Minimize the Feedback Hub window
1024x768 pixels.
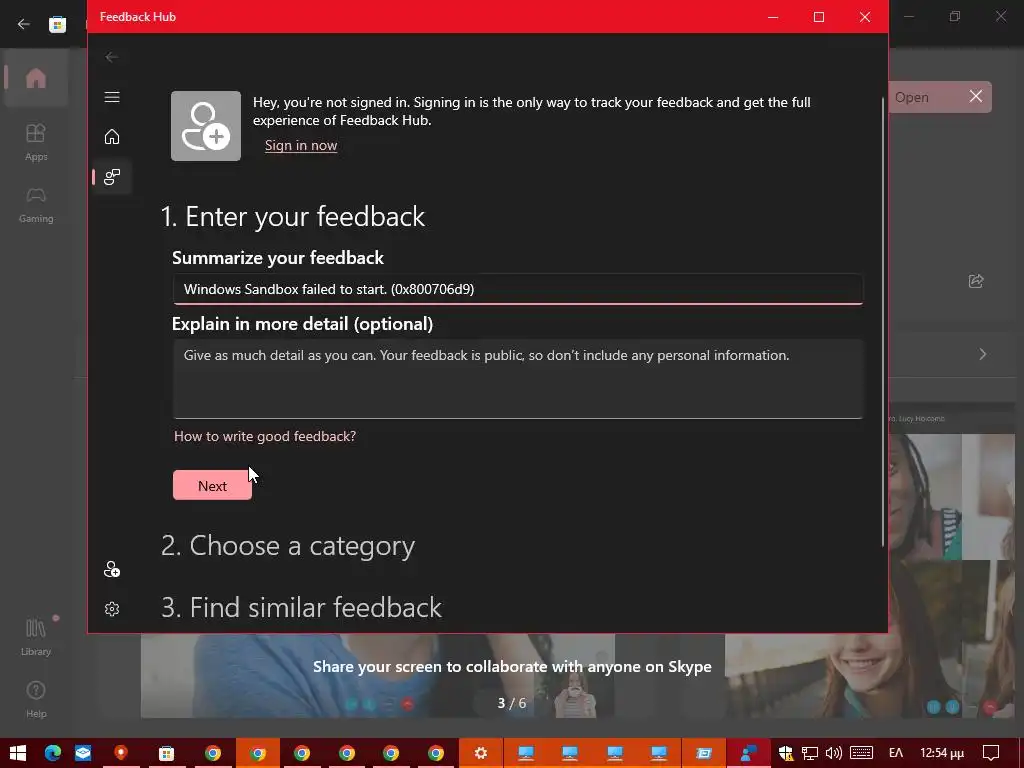(x=773, y=17)
